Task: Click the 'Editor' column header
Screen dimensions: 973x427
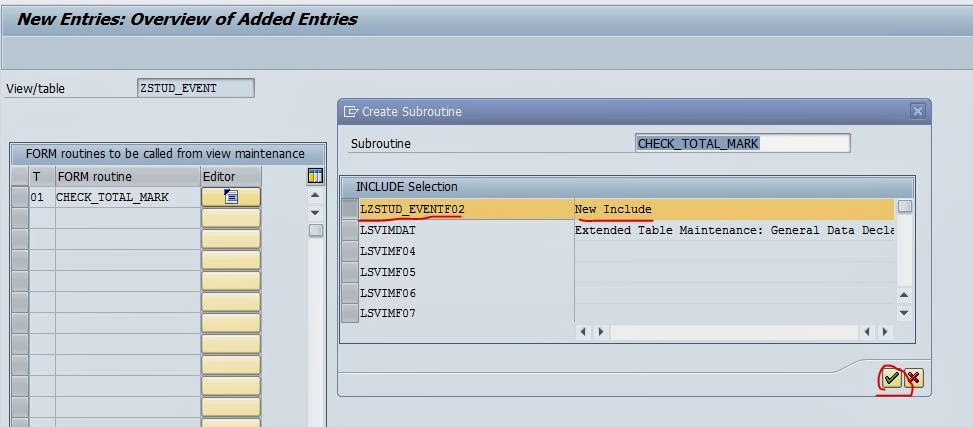Action: (x=231, y=177)
